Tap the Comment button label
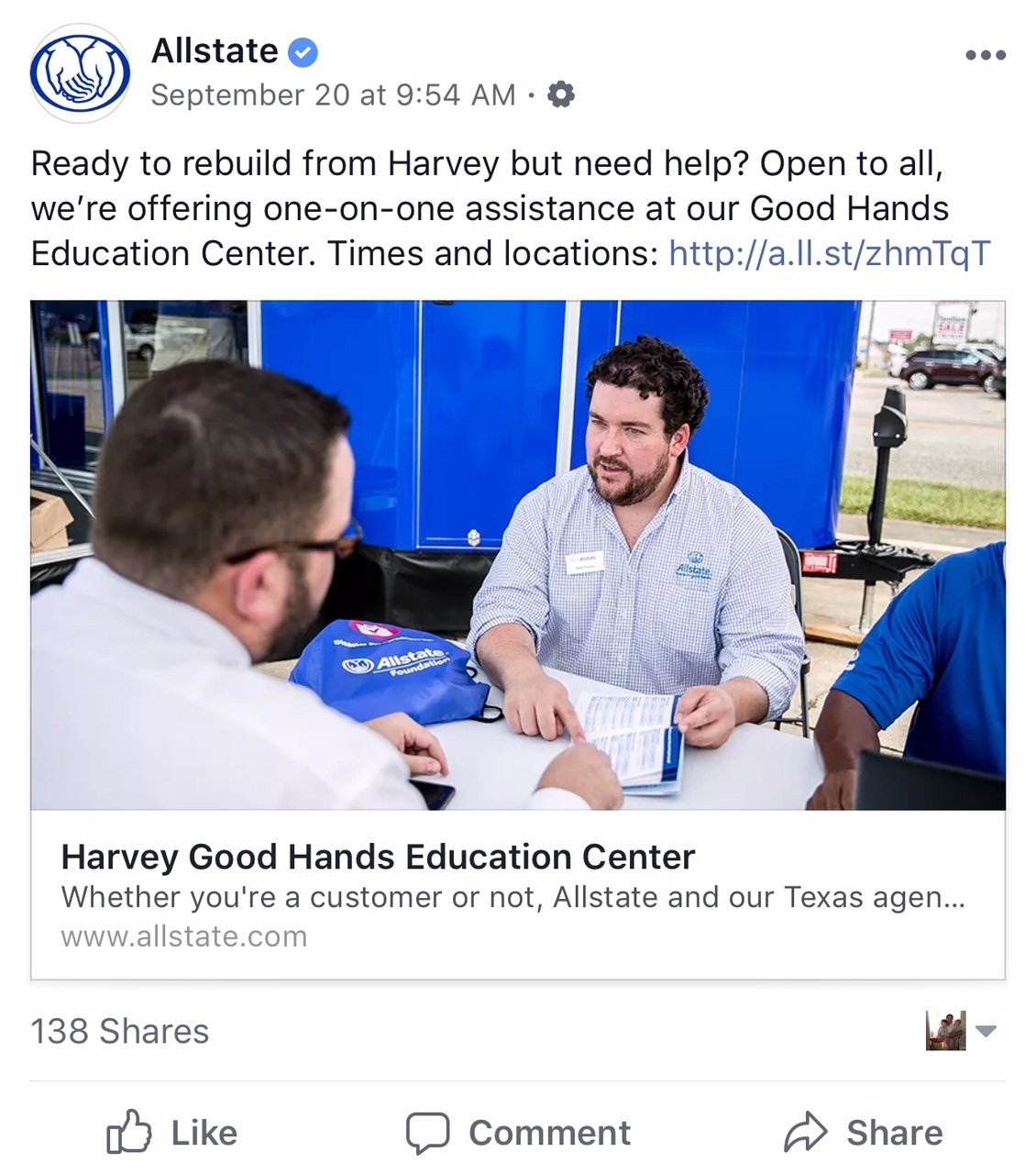1036x1174 pixels. [550, 1133]
